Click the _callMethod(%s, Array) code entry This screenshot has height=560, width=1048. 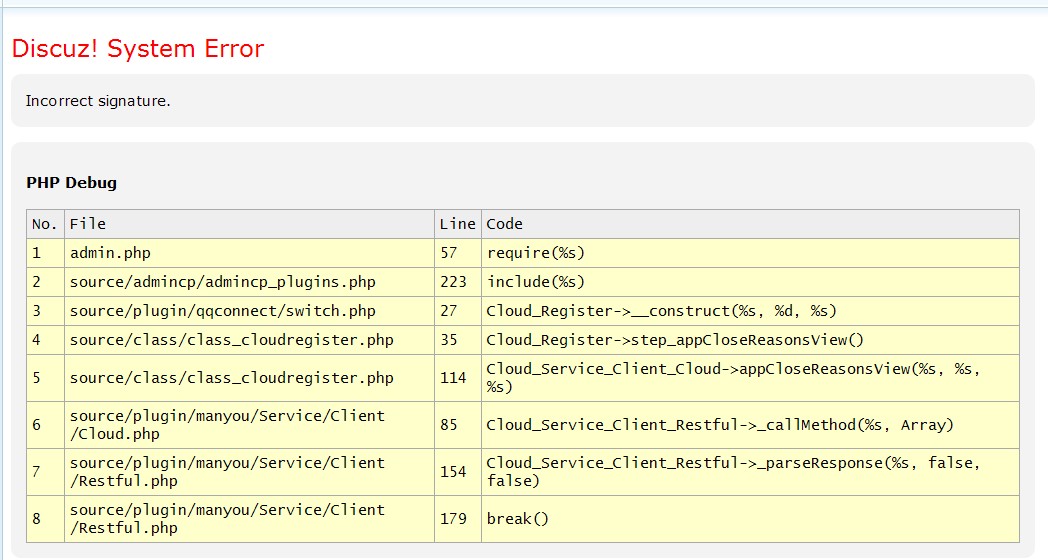(x=720, y=425)
